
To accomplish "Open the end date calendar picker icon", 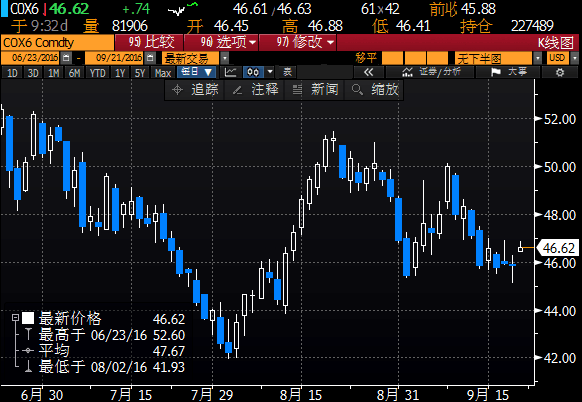I will [x=150, y=58].
